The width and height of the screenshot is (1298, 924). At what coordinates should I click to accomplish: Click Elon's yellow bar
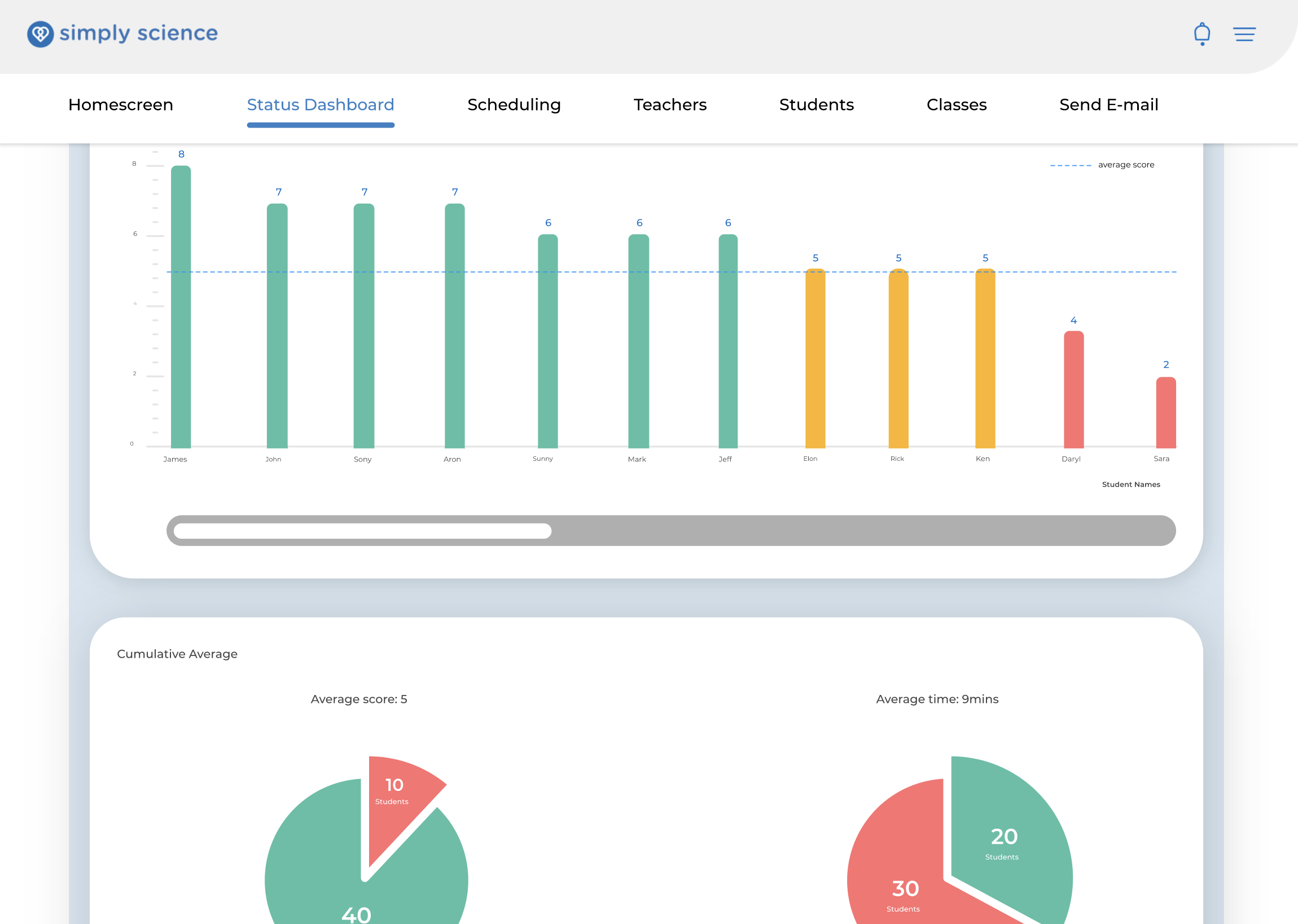pos(815,358)
